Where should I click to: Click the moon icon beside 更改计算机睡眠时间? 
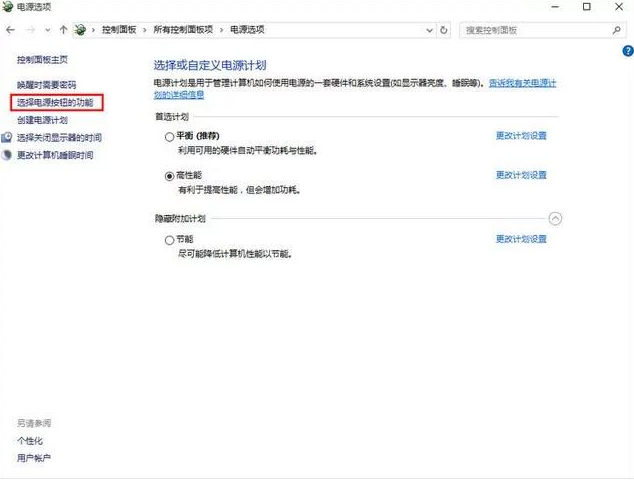tap(8, 156)
